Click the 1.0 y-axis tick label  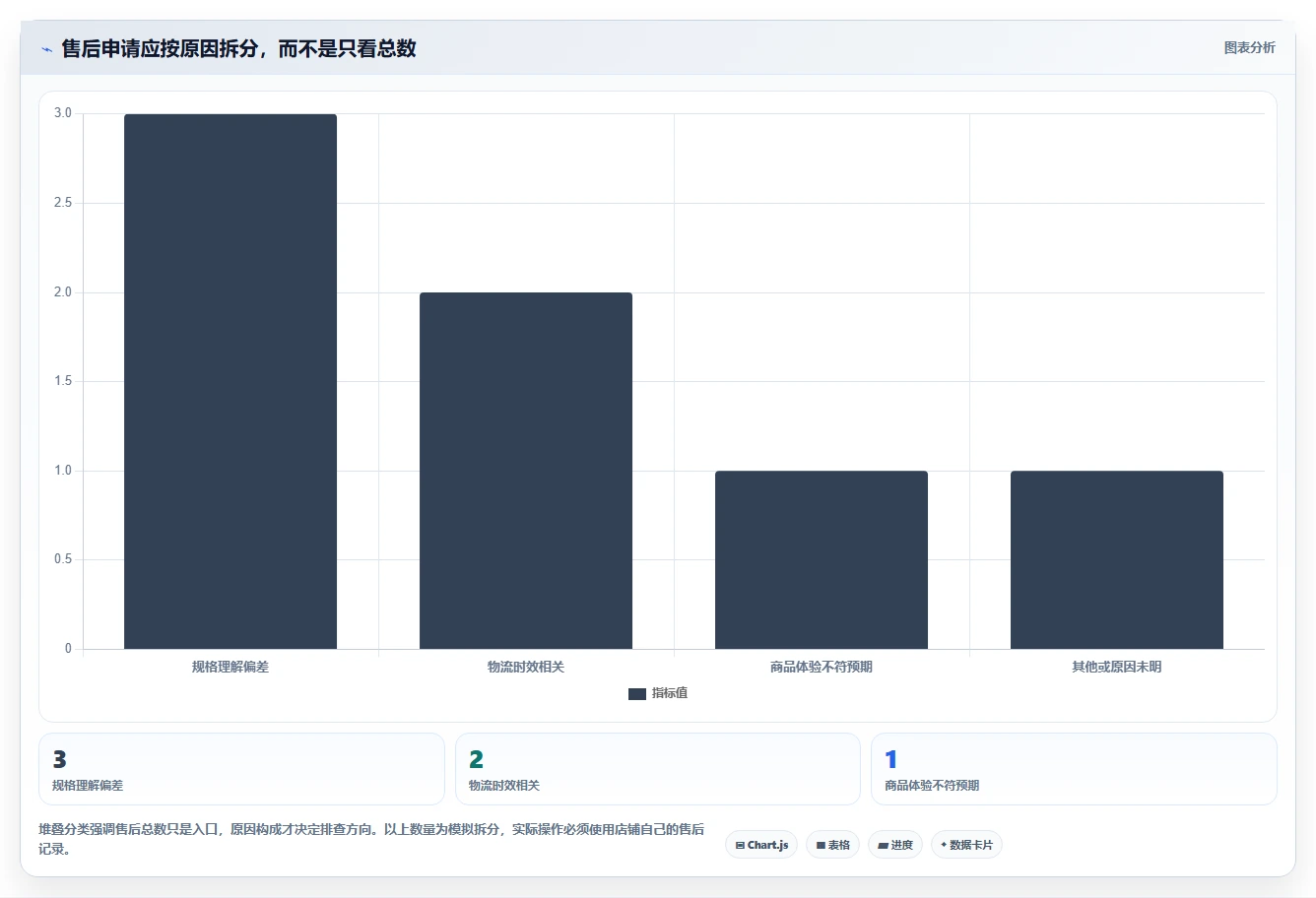click(x=63, y=471)
